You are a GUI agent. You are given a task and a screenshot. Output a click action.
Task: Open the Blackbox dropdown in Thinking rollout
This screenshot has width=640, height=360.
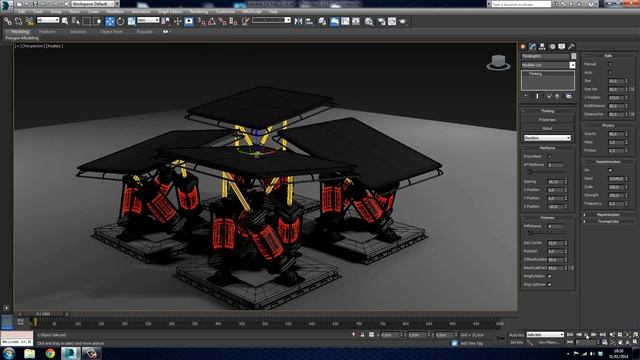point(547,138)
